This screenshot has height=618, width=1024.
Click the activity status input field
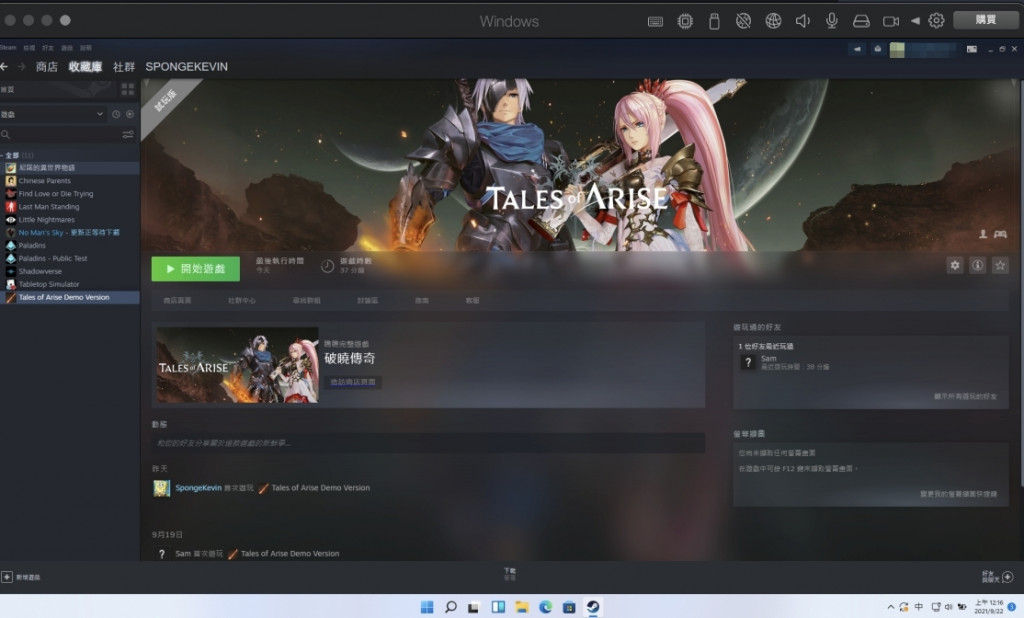click(428, 443)
